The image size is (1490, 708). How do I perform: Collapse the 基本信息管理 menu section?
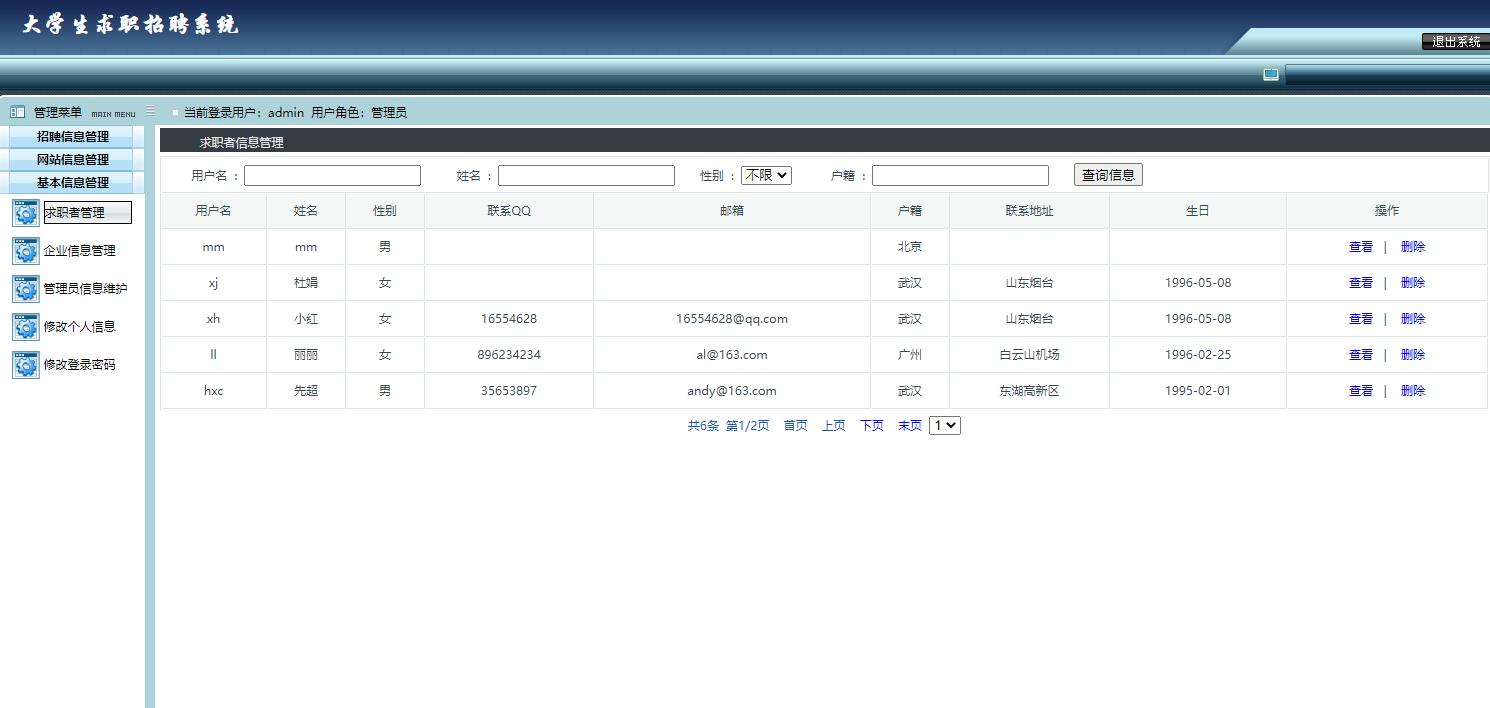[x=73, y=183]
